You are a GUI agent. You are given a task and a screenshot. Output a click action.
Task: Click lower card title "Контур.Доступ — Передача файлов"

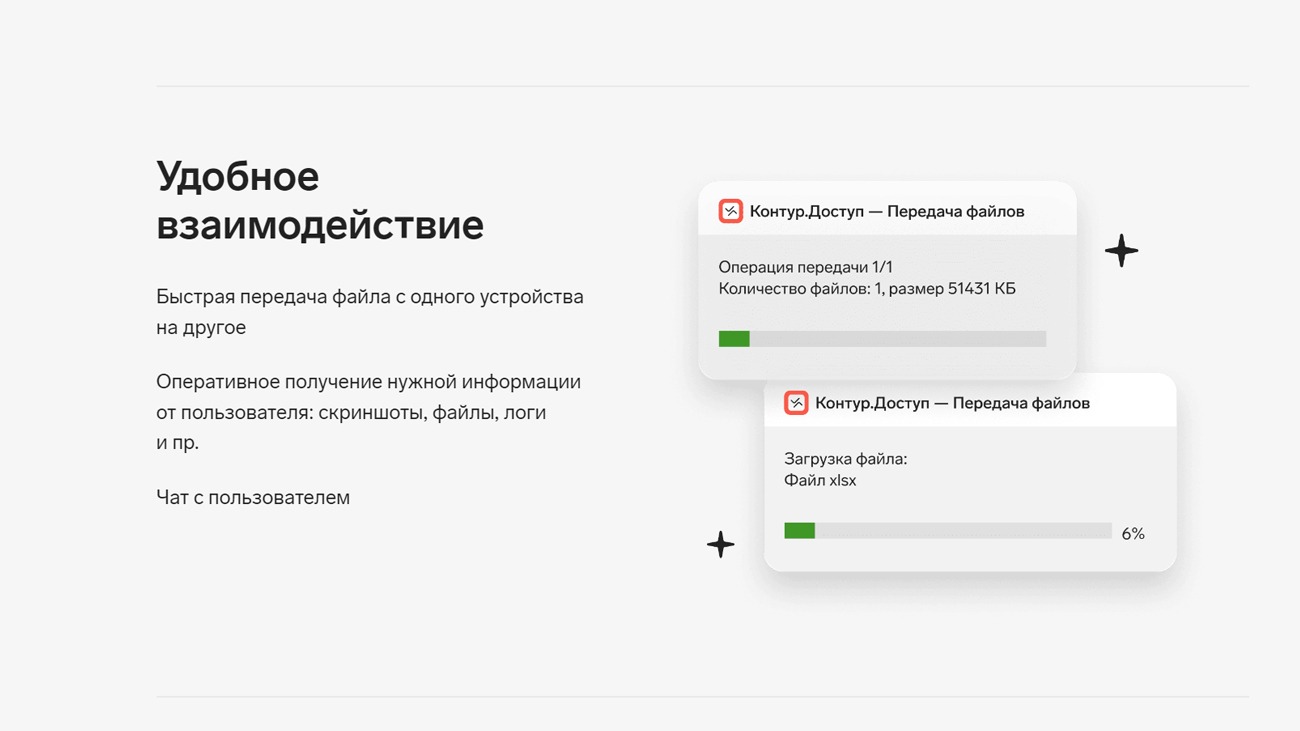(952, 403)
